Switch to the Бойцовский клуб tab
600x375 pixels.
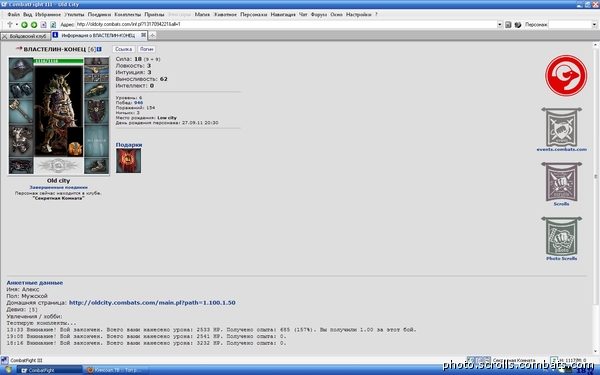click(25, 36)
